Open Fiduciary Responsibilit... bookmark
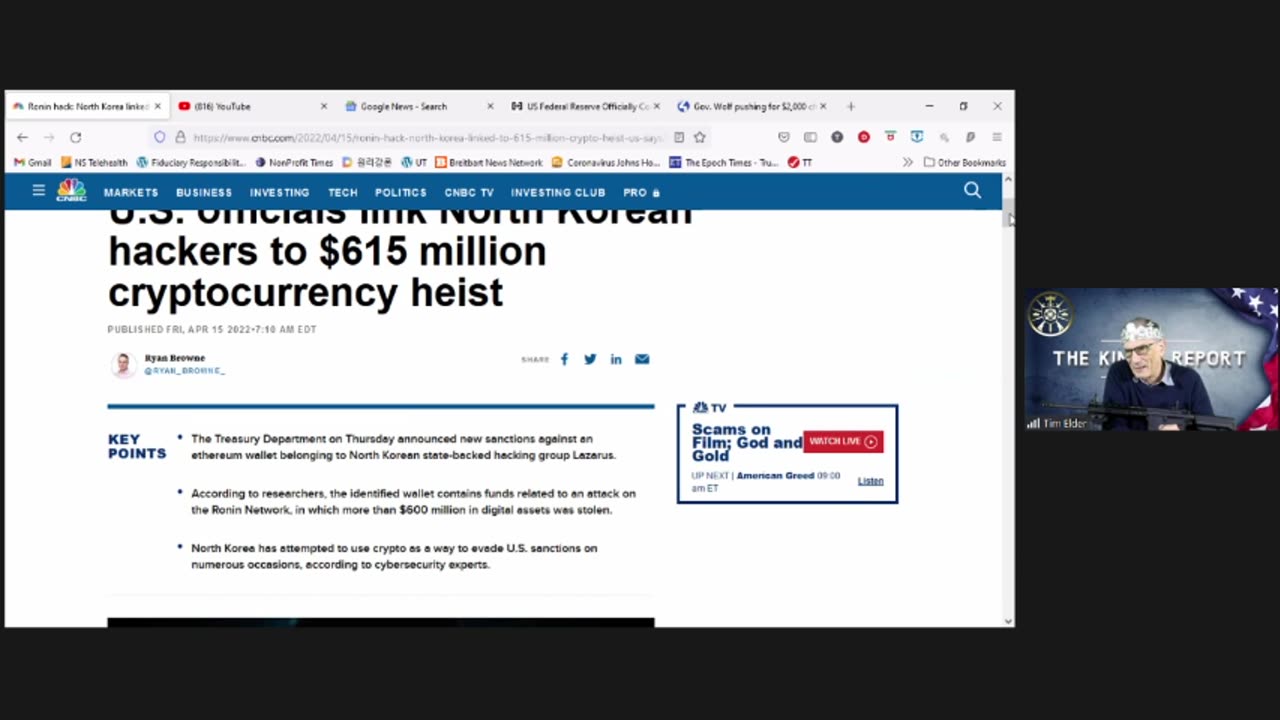Screen dimensions: 1280x720 pos(191,162)
